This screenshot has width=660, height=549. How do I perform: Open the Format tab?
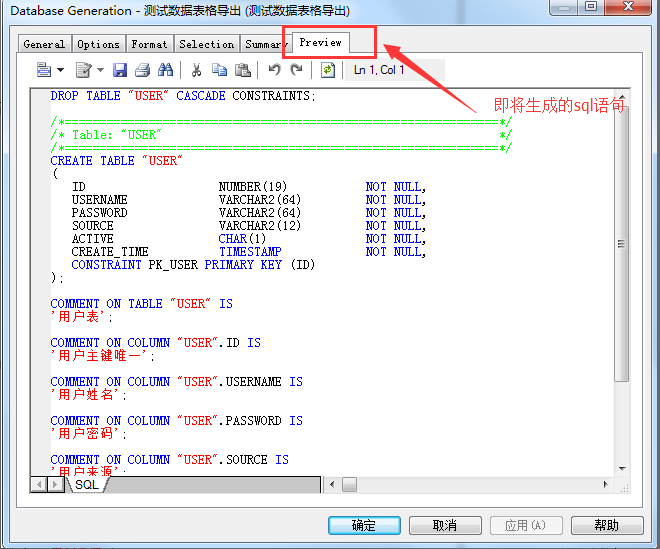tap(149, 44)
